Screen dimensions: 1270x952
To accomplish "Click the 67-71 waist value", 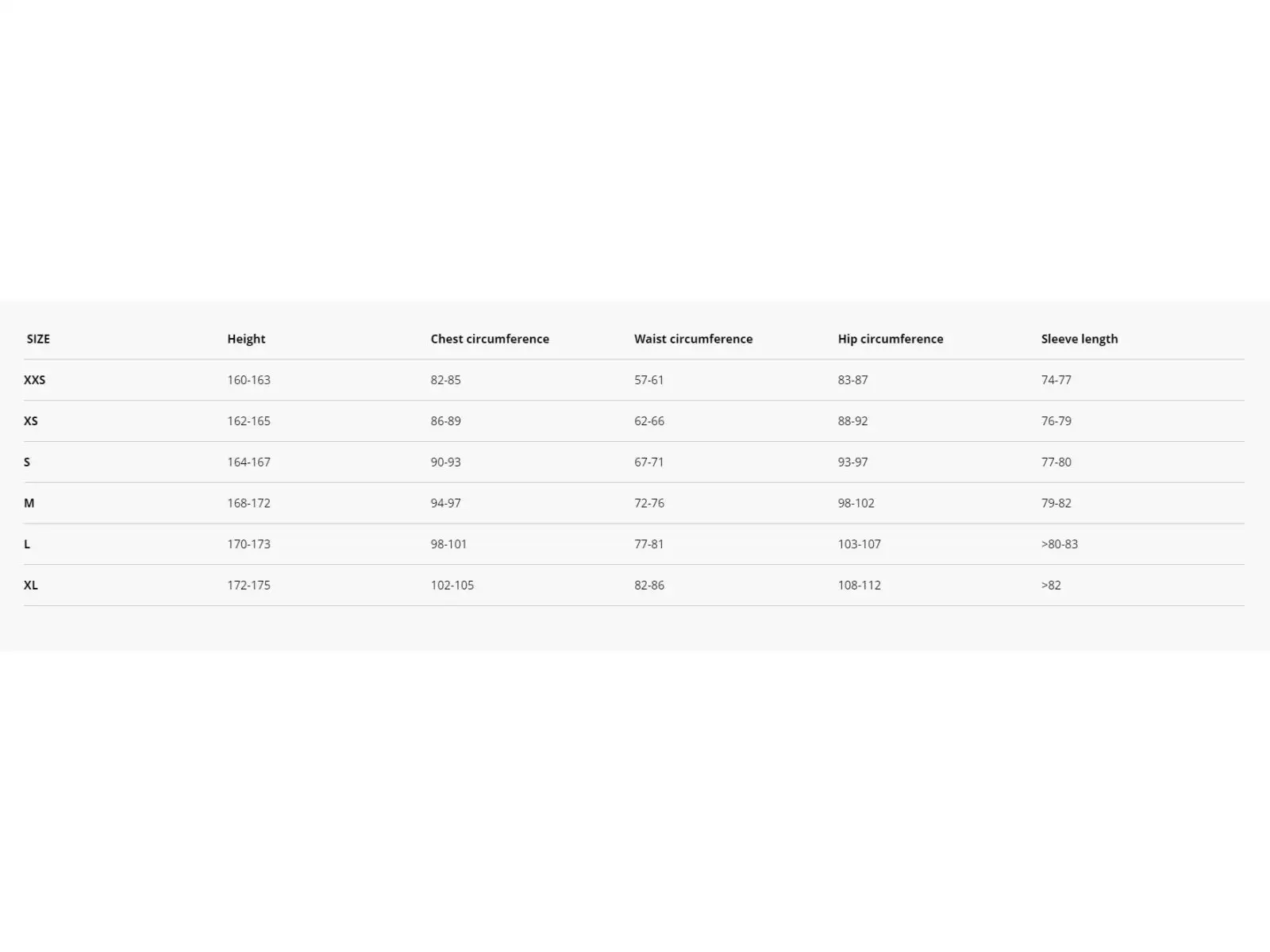I will coord(648,462).
